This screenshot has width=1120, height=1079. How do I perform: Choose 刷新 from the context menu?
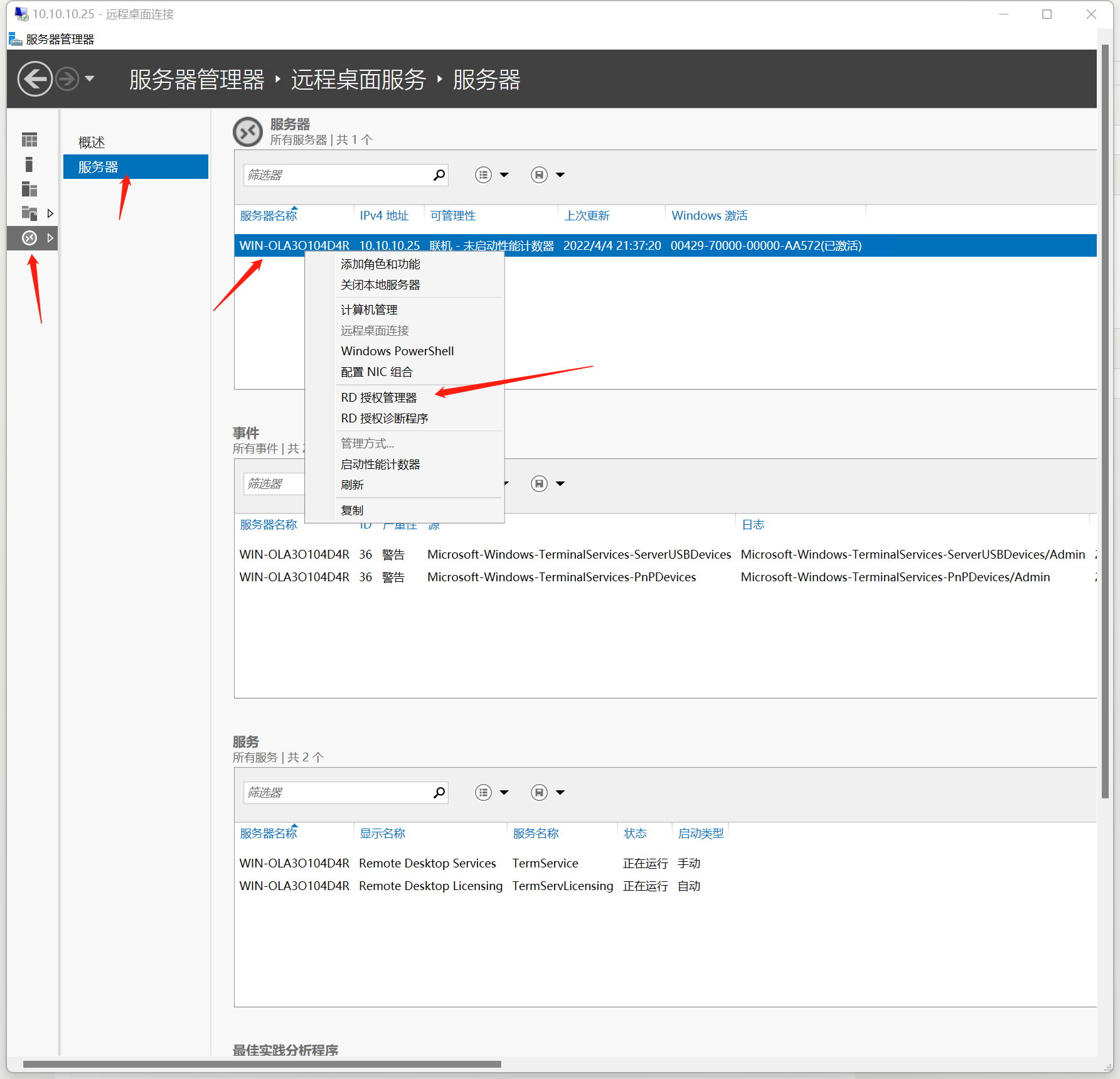pyautogui.click(x=352, y=485)
